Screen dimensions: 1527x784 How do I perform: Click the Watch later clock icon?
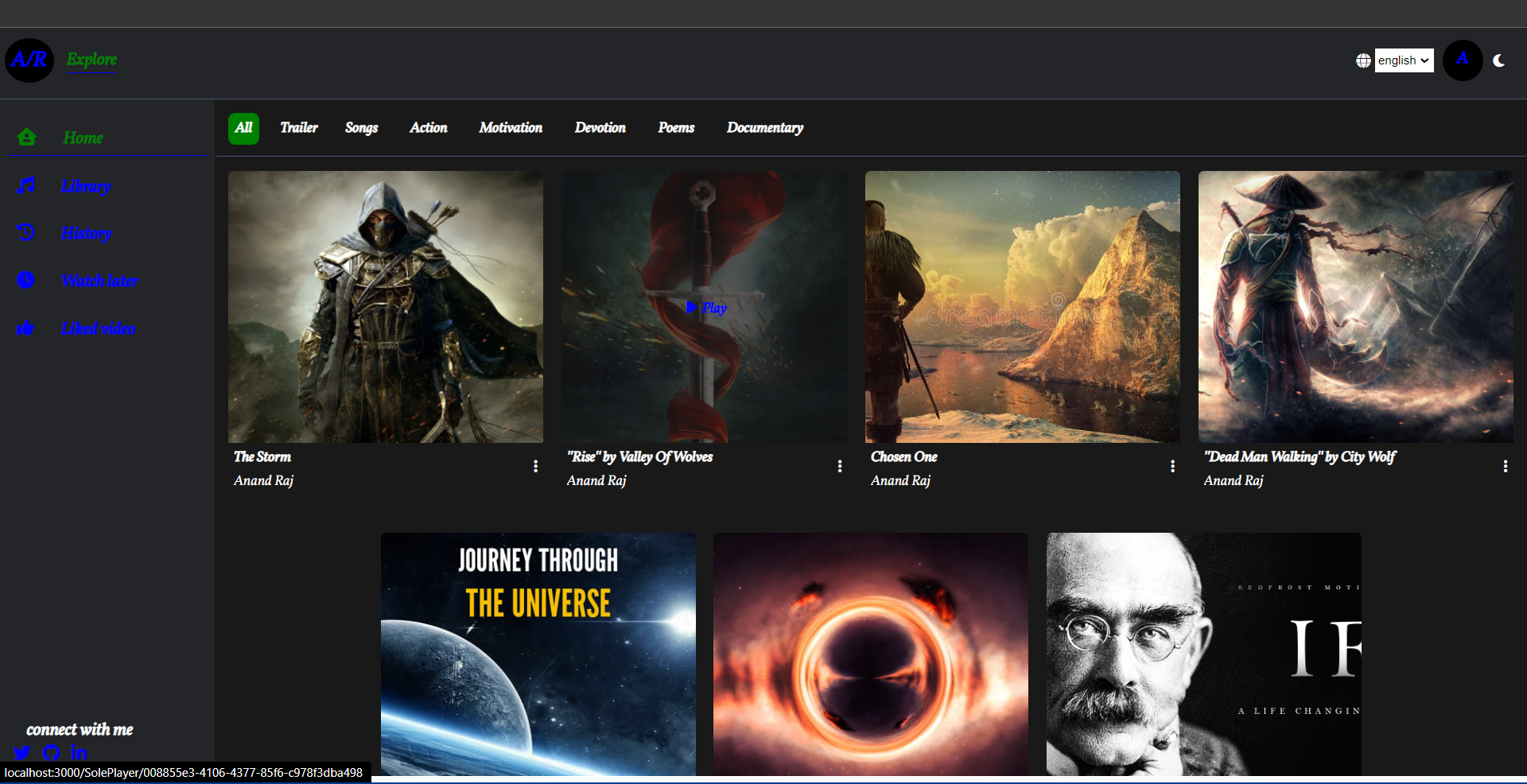click(26, 280)
